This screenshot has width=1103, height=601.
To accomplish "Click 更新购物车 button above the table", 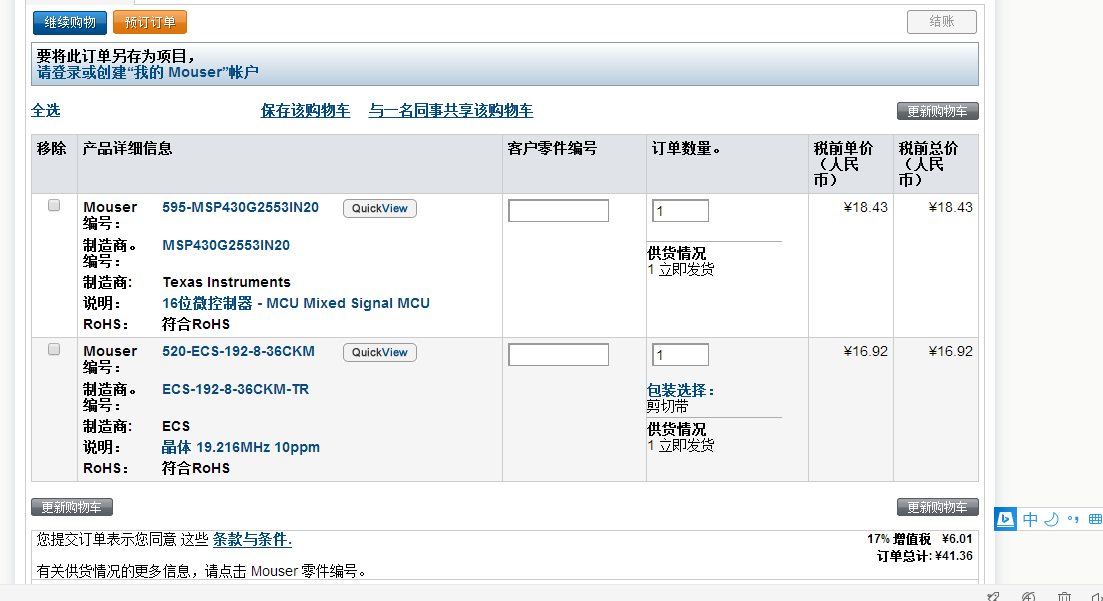I will coord(938,111).
